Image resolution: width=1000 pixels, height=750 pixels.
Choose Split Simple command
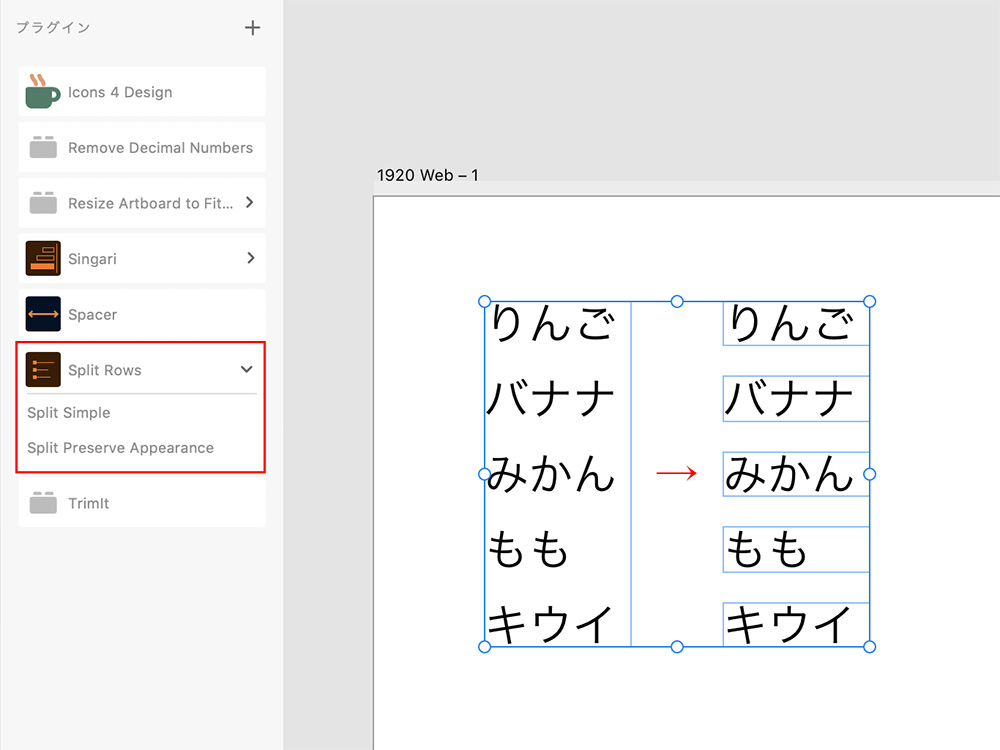[69, 413]
